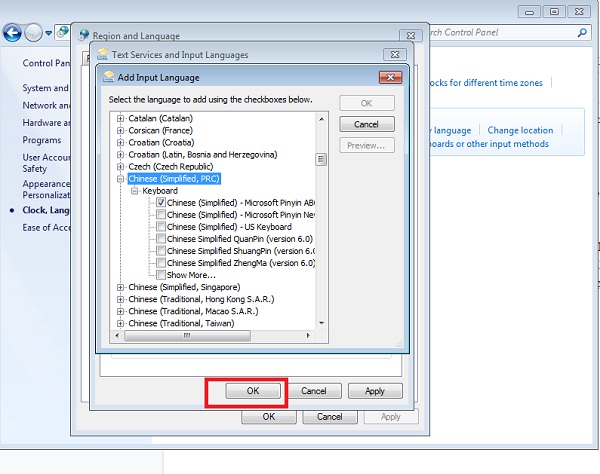600x474 pixels.
Task: Close the Region and Language window
Action: click(411, 36)
